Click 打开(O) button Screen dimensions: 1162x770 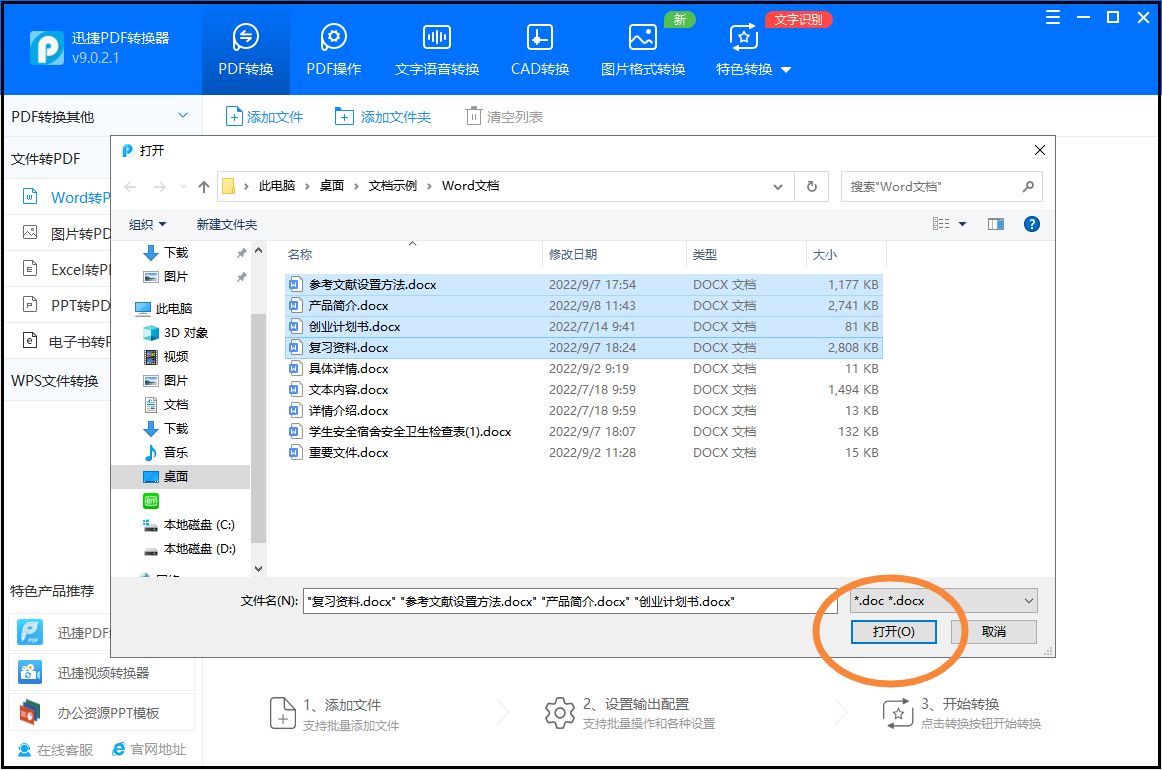893,631
